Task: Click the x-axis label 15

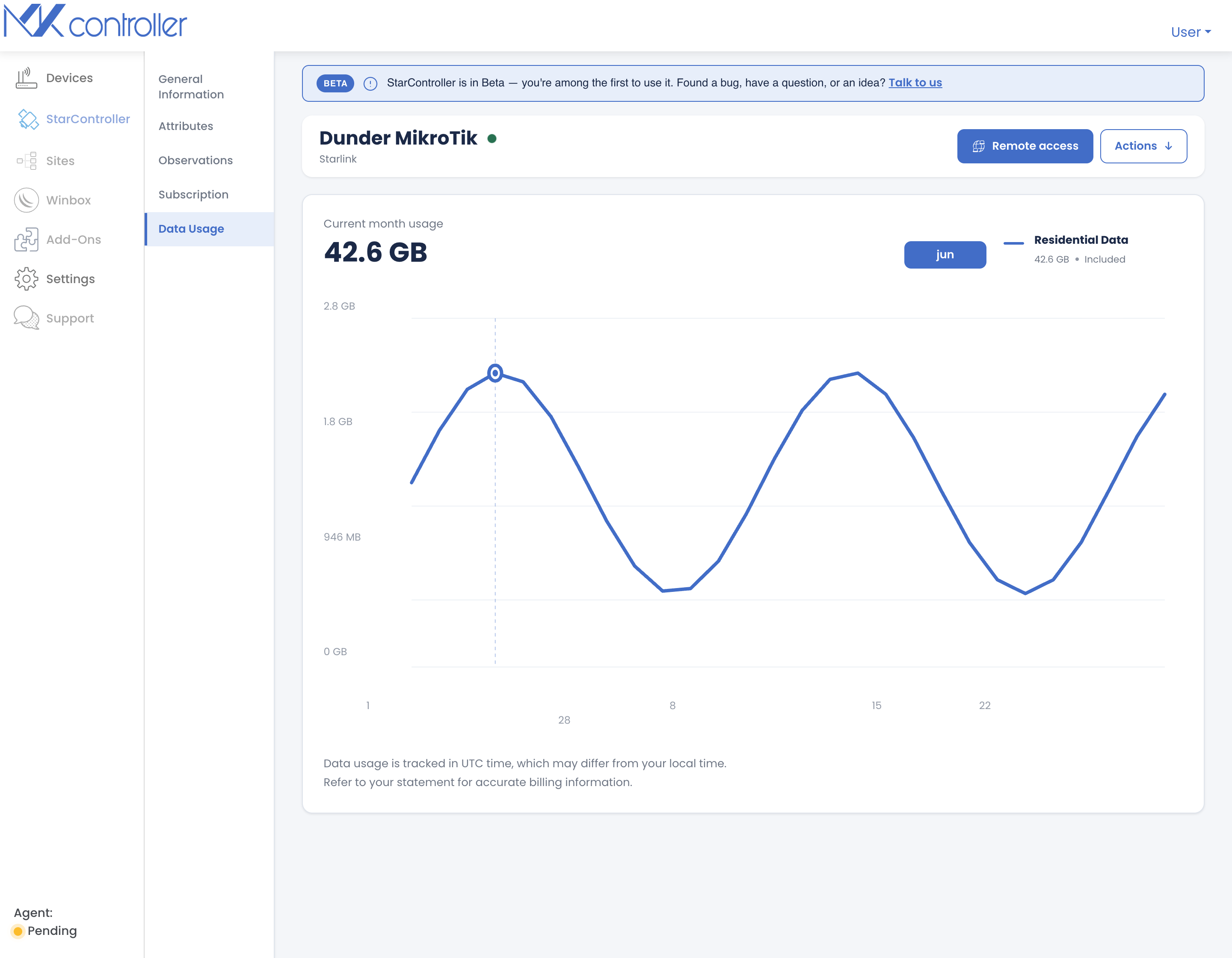Action: [x=876, y=706]
